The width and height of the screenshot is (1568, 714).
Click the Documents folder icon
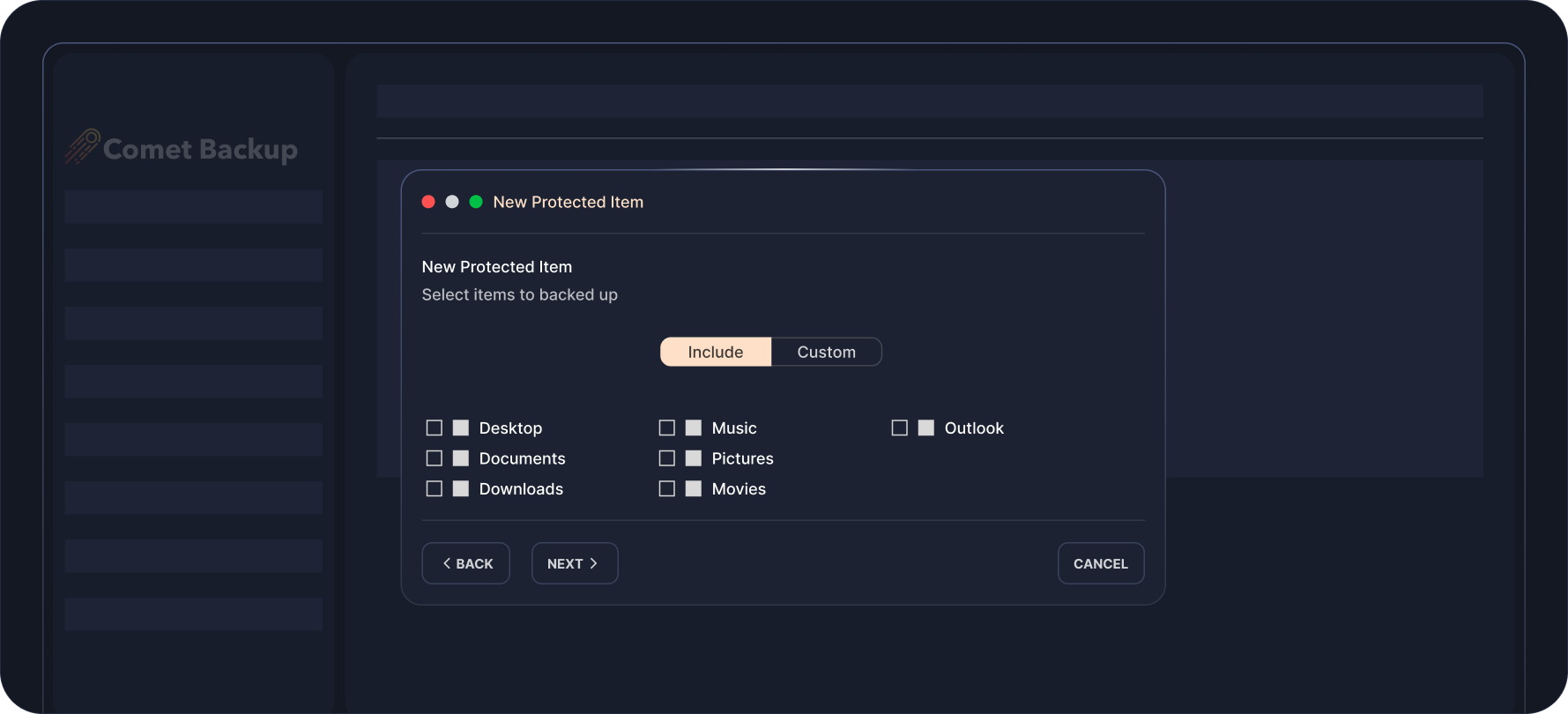point(461,458)
